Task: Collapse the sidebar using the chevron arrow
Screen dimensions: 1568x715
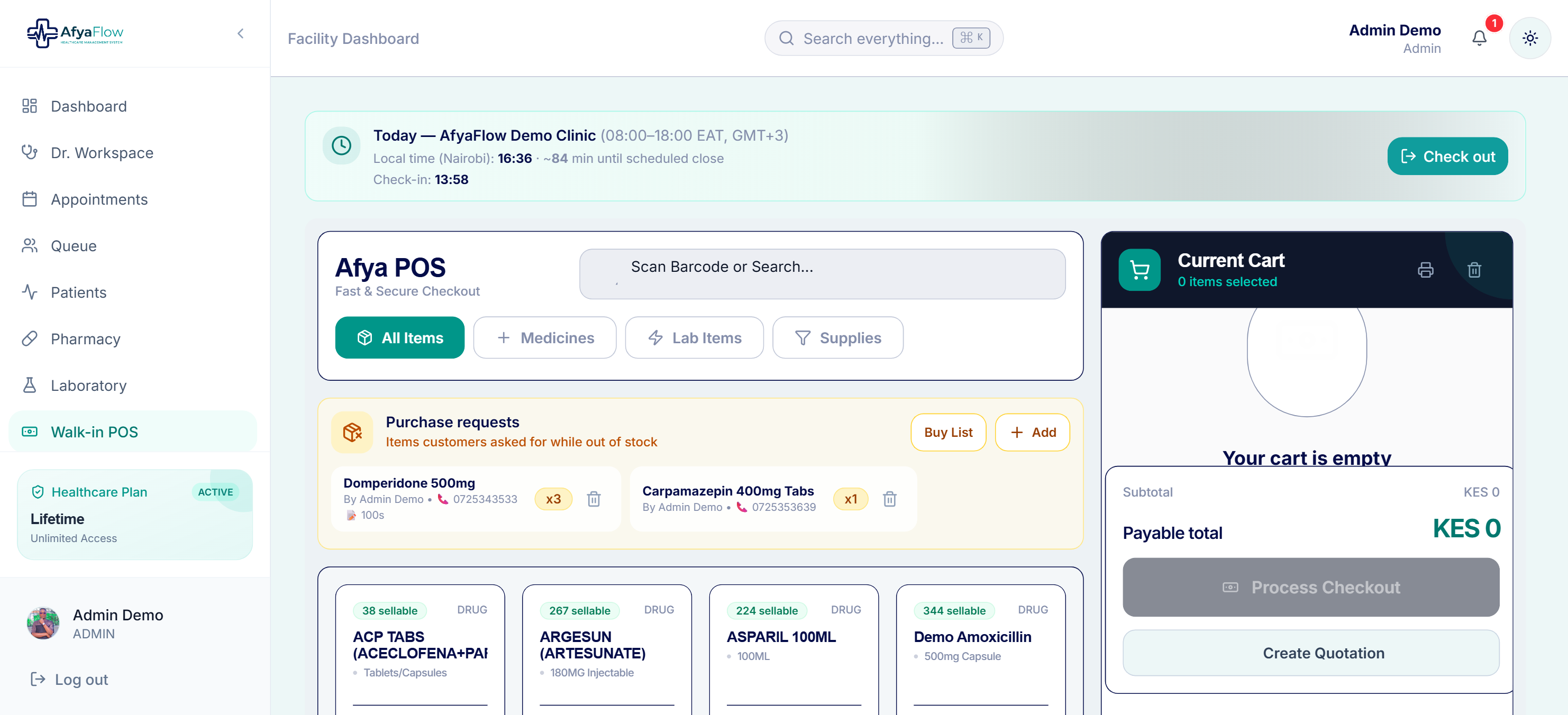Action: [240, 33]
